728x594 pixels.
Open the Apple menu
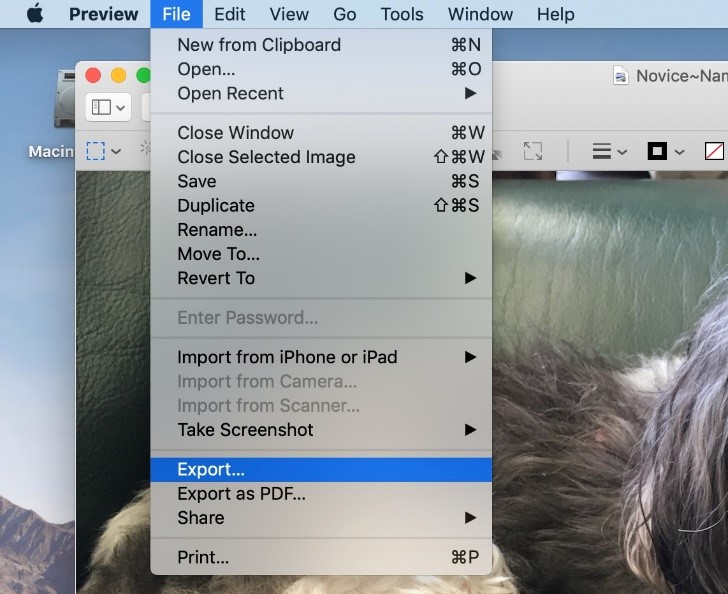[35, 14]
